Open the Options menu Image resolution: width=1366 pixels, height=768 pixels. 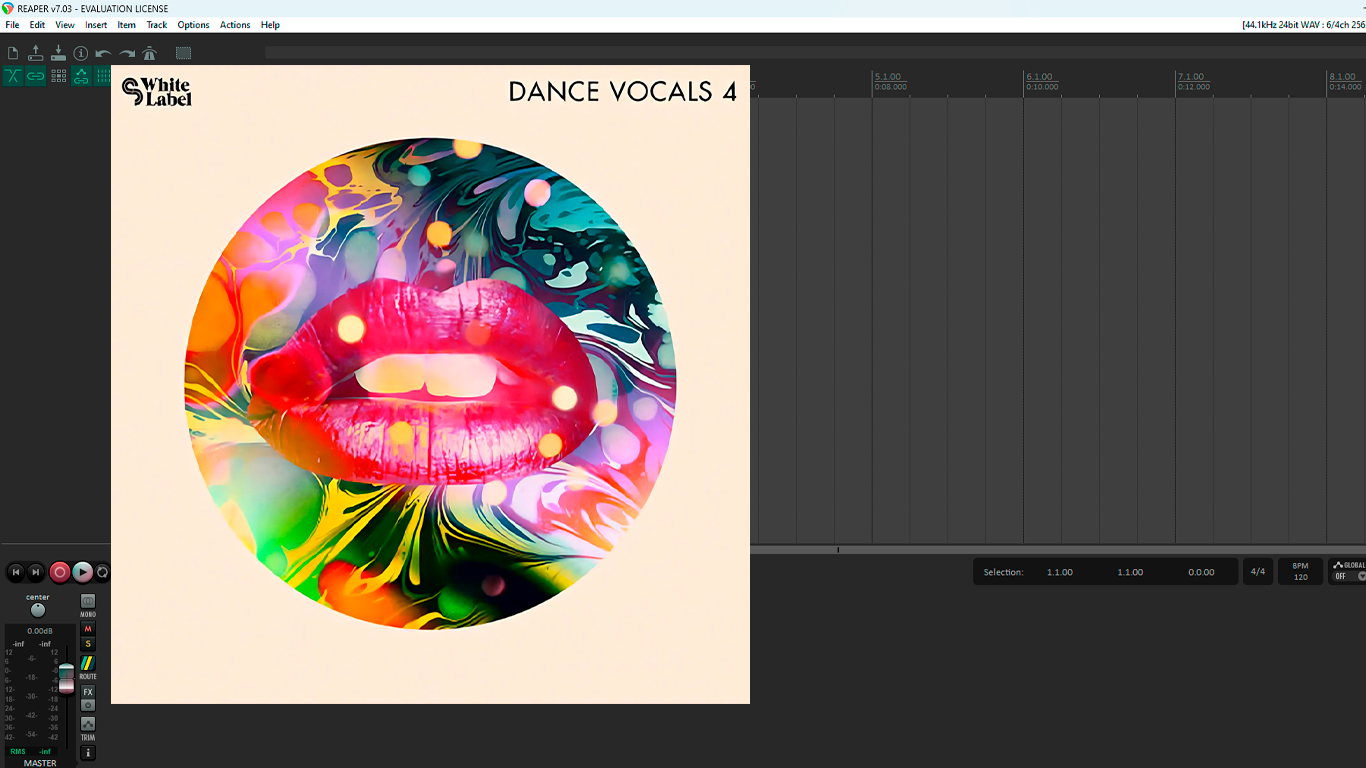click(194, 25)
